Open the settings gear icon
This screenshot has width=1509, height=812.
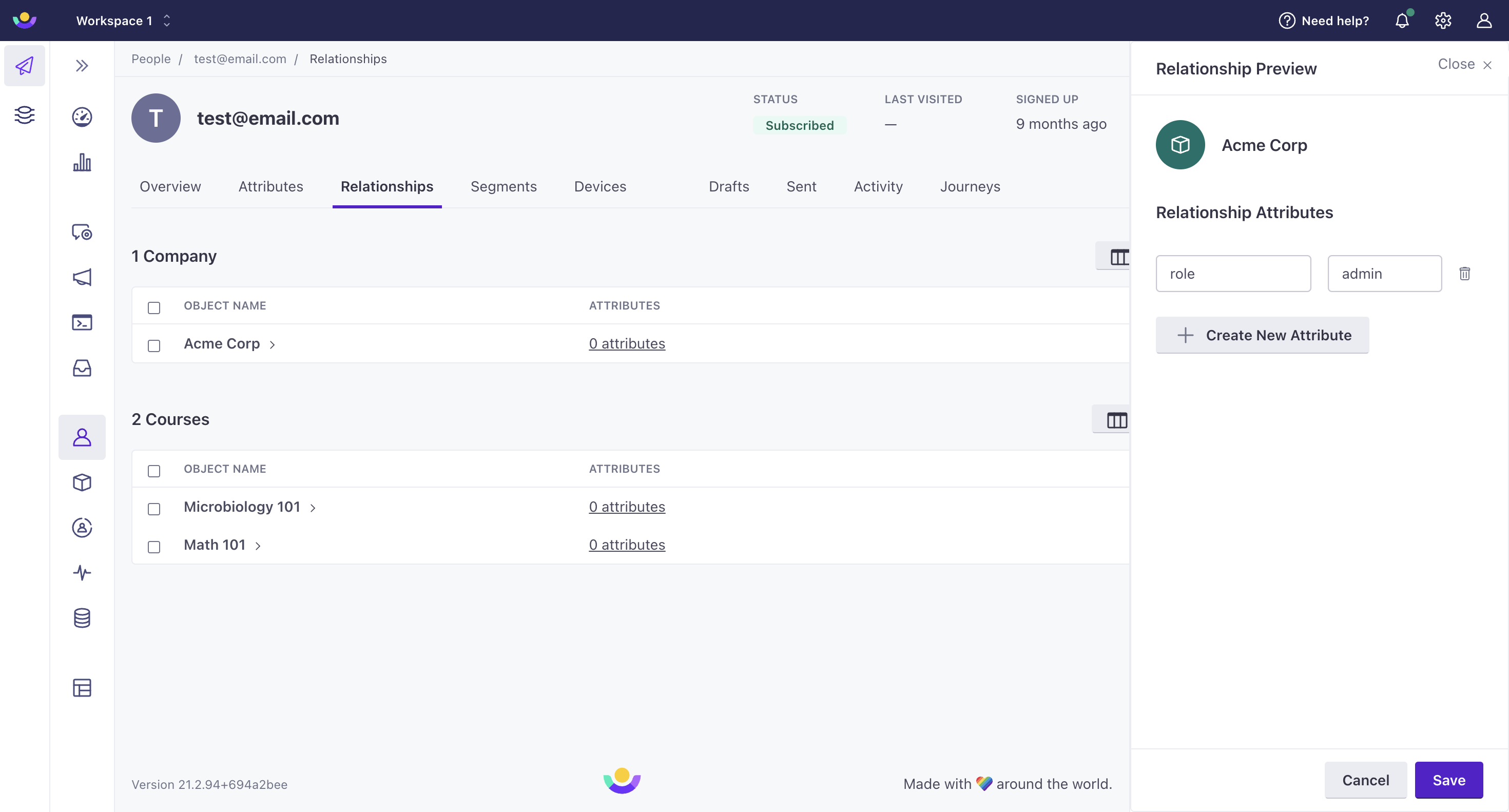pos(1443,21)
